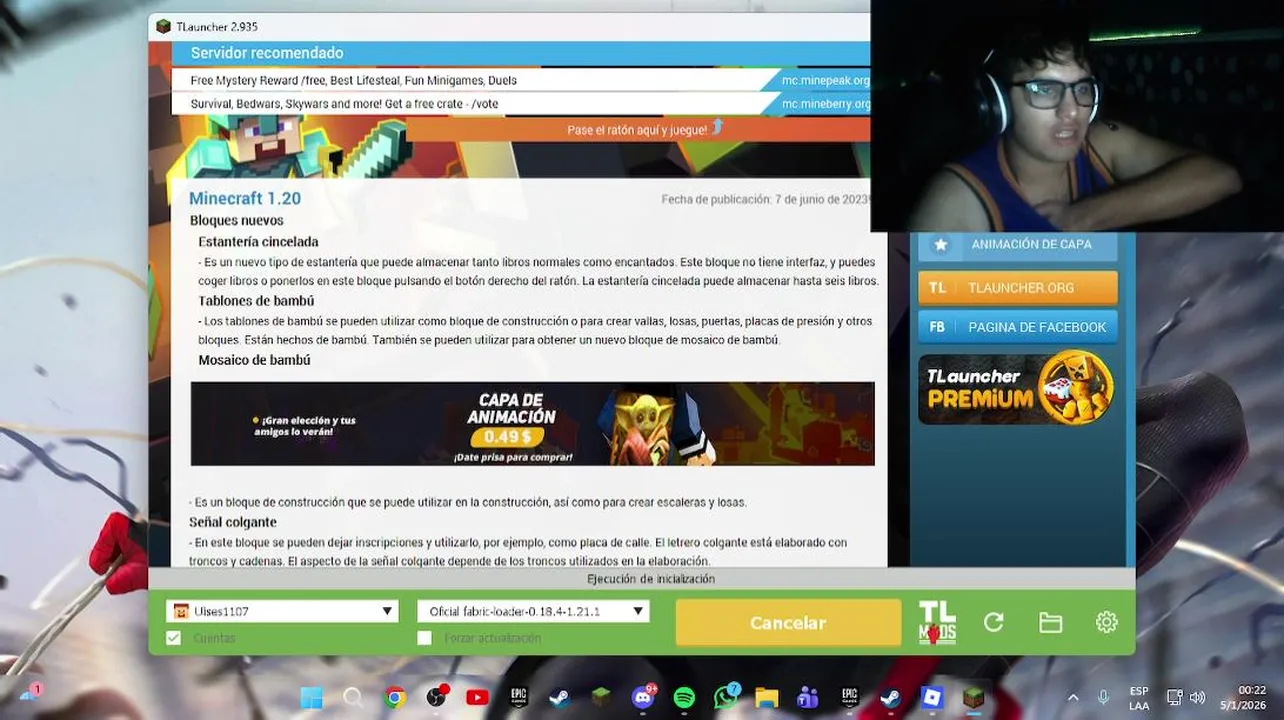The image size is (1284, 720).
Task: Open volume control in system tray
Action: pos(1197,697)
